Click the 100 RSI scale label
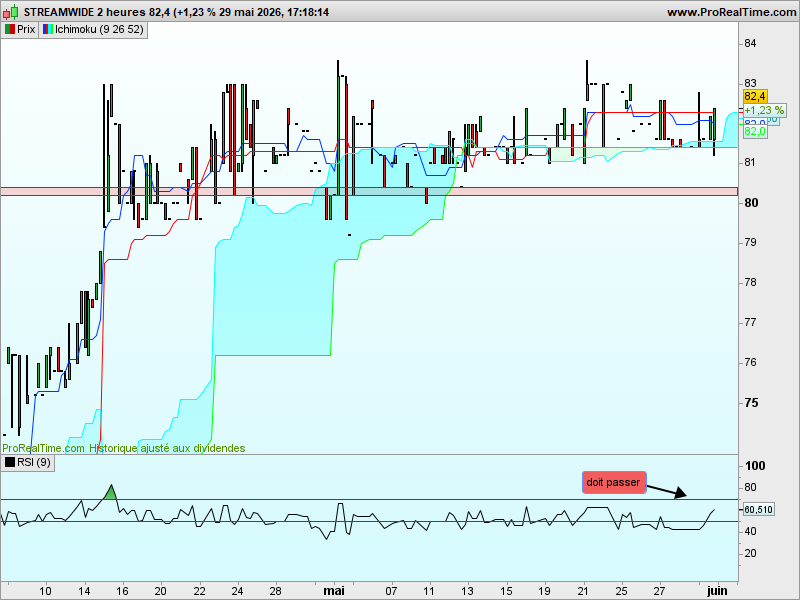This screenshot has width=800, height=600. click(755, 465)
